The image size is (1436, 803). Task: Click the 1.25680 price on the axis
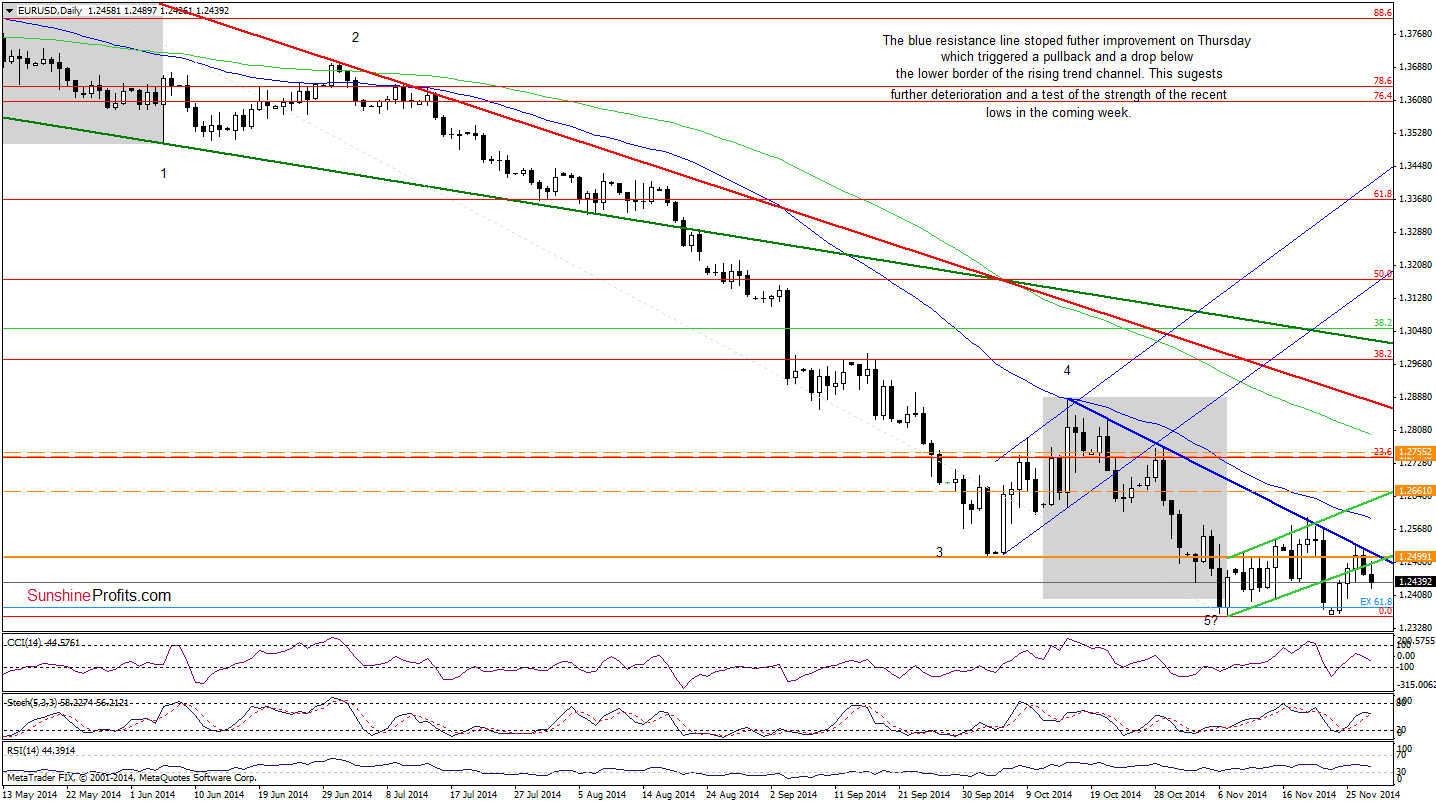[x=1415, y=528]
